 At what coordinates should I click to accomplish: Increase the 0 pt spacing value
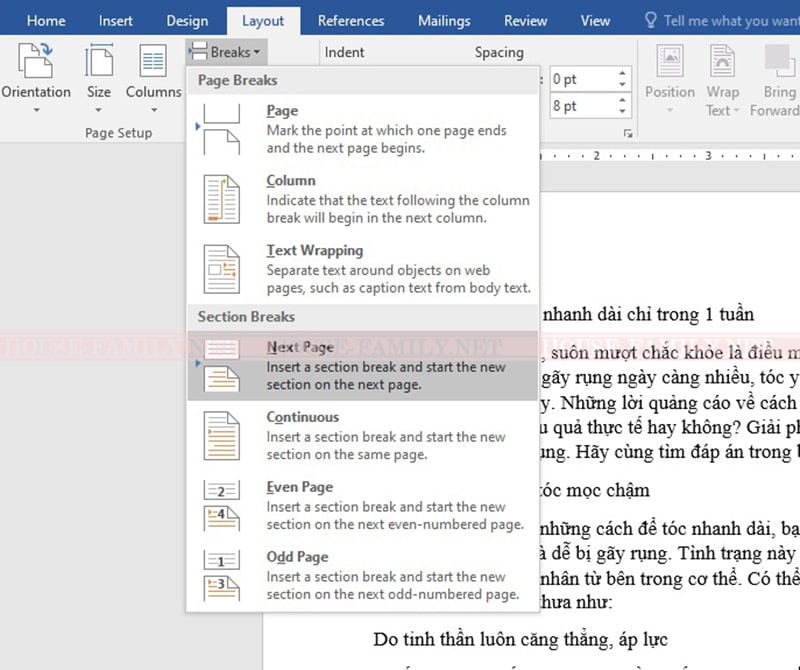pos(622,73)
